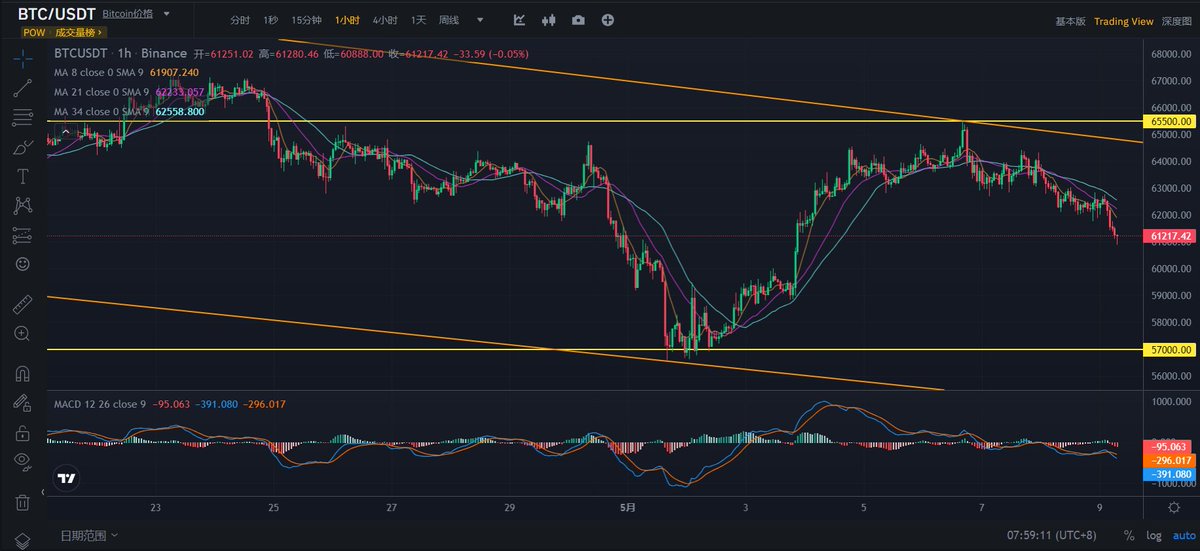Open the chart patterns tool

coord(22,206)
